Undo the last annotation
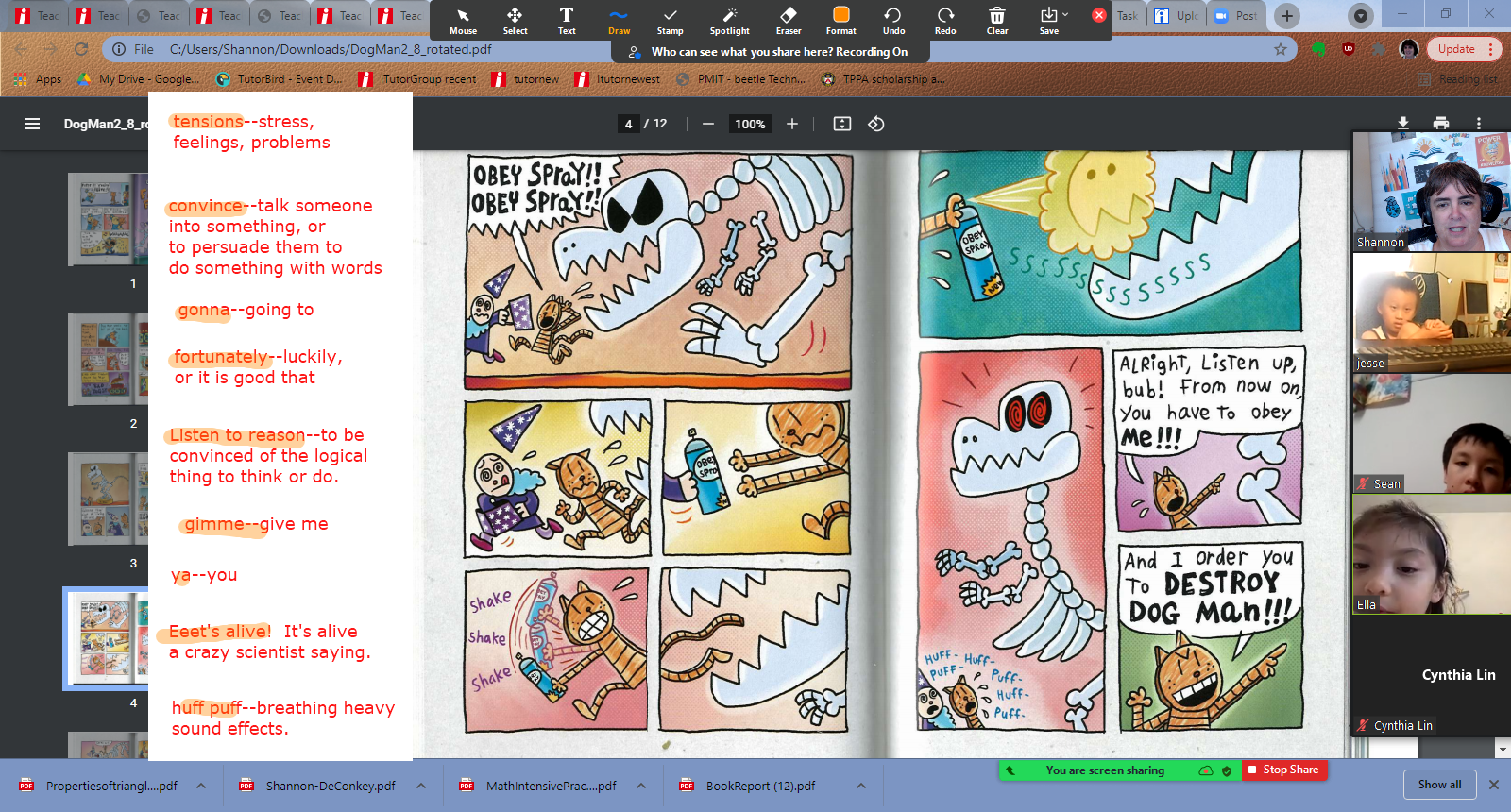The width and height of the screenshot is (1511, 812). coord(893,20)
